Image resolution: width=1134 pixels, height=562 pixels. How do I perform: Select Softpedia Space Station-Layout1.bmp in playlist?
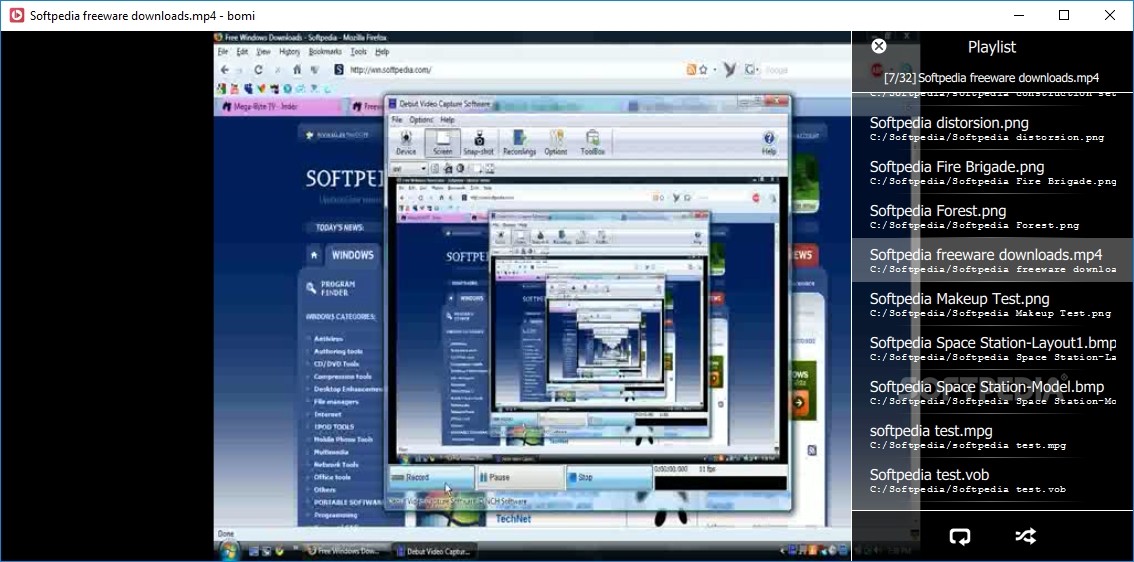[x=992, y=349]
